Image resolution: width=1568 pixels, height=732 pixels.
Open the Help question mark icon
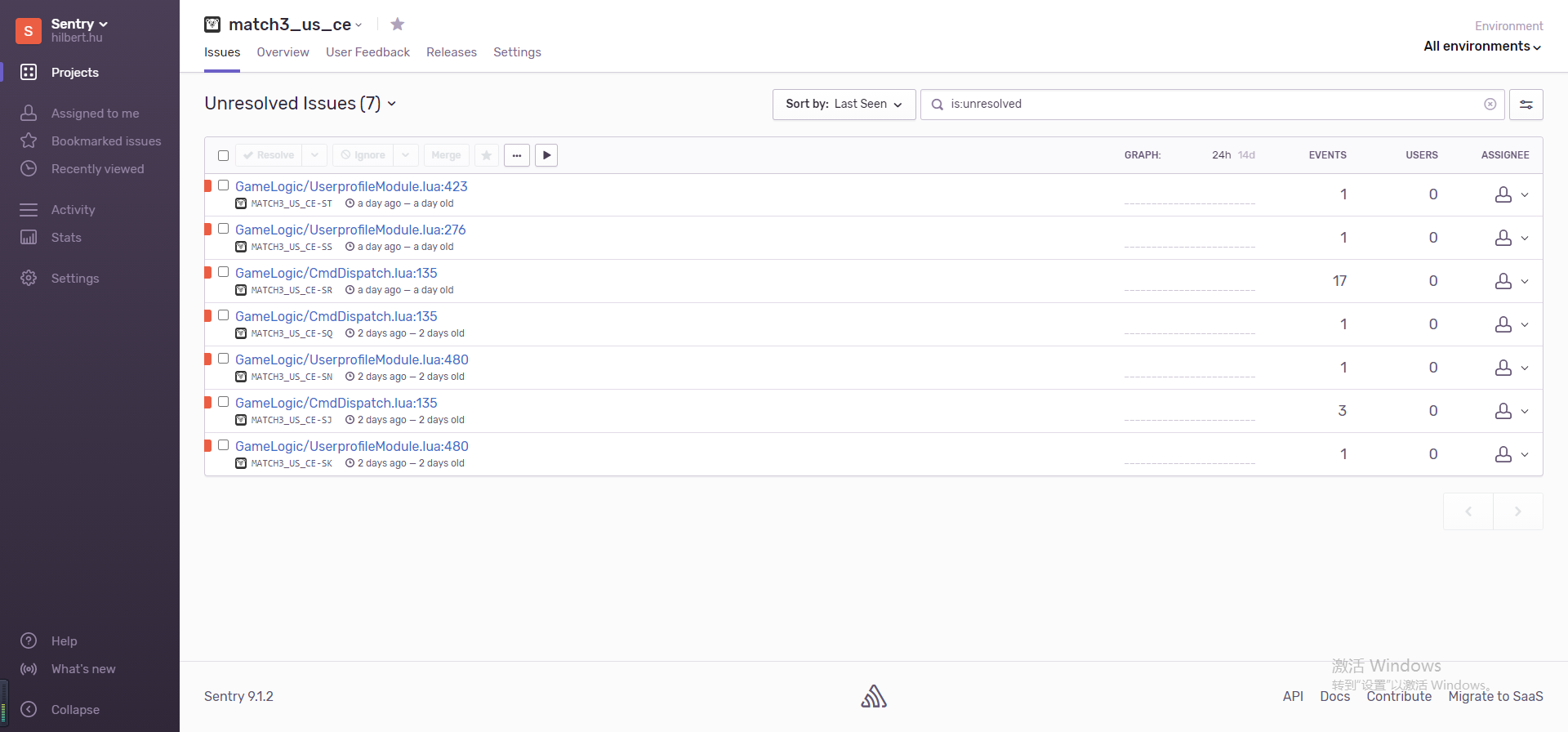(29, 640)
